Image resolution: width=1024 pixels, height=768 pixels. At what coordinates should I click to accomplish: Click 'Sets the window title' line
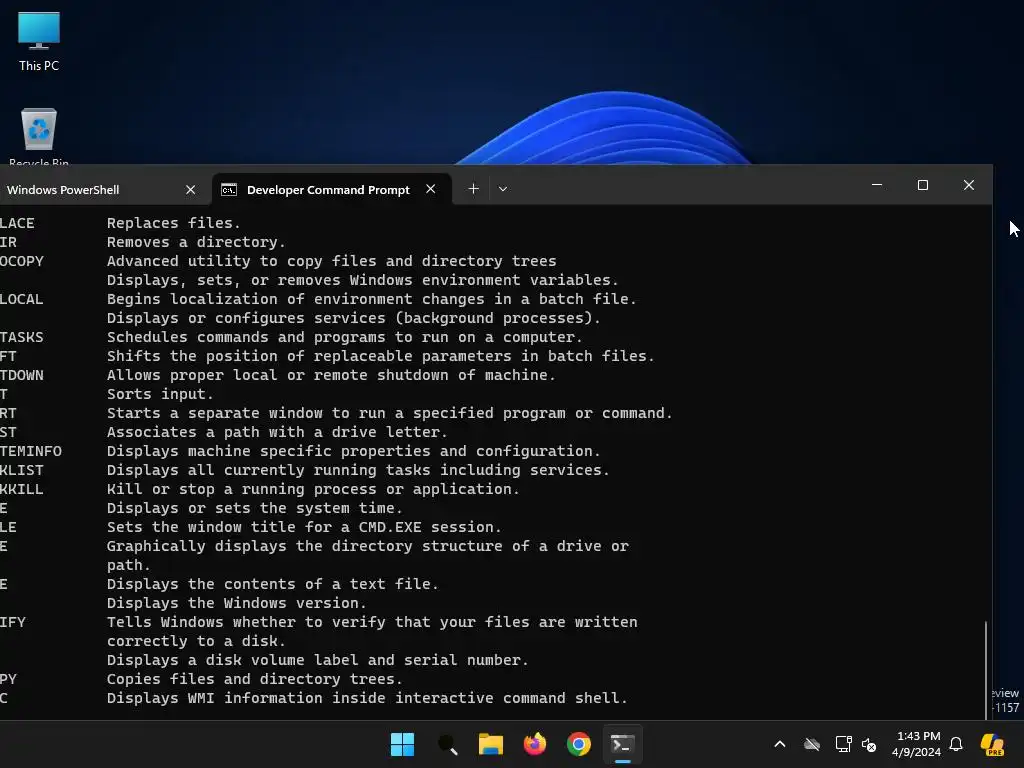[x=304, y=527]
